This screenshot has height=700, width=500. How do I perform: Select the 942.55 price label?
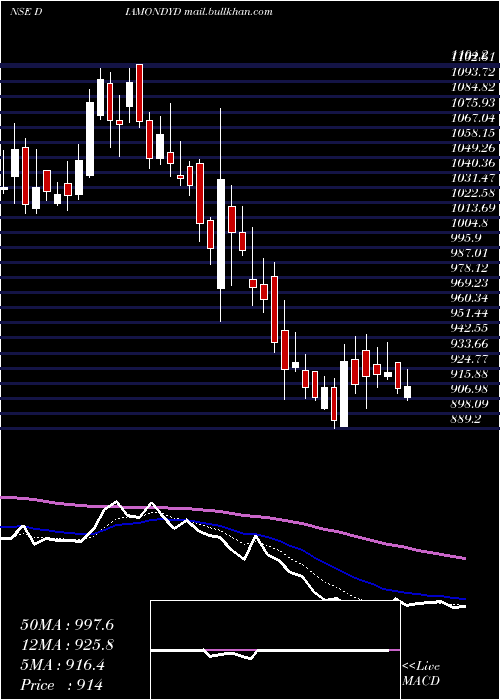pos(470,329)
